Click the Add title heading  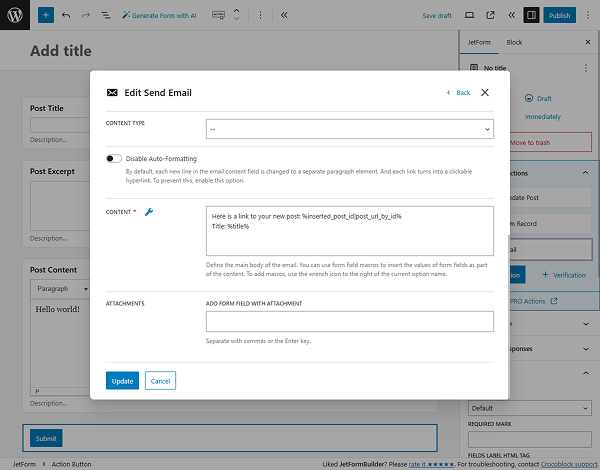(x=61, y=51)
